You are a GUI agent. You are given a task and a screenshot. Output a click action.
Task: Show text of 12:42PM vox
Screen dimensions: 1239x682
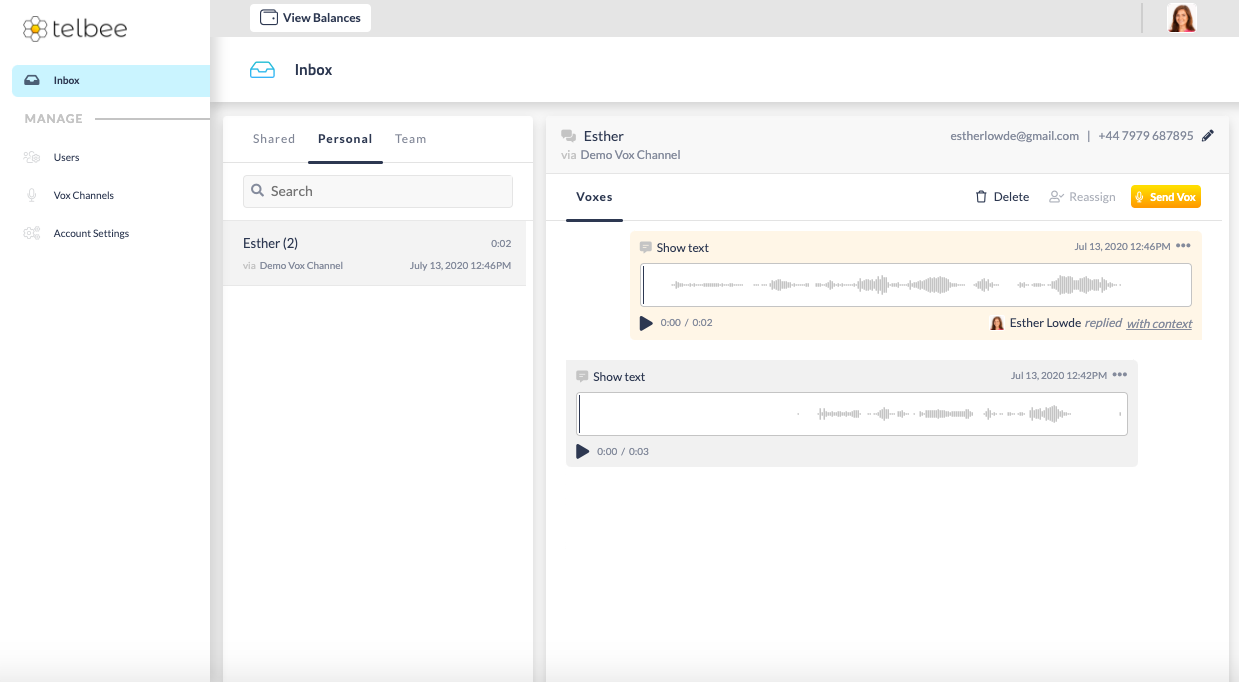618,377
